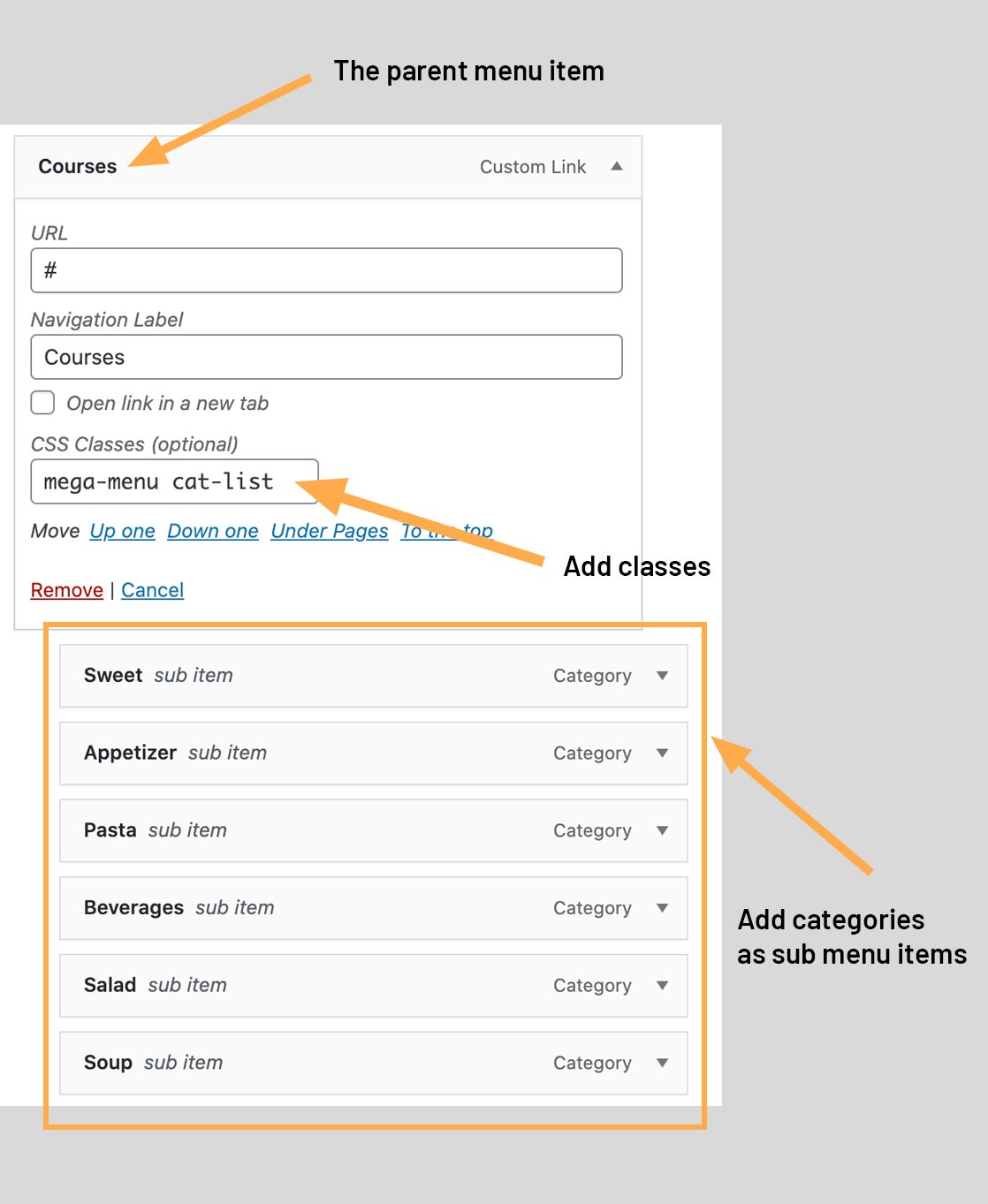
Task: Select the Beverages sub menu item
Action: point(133,908)
